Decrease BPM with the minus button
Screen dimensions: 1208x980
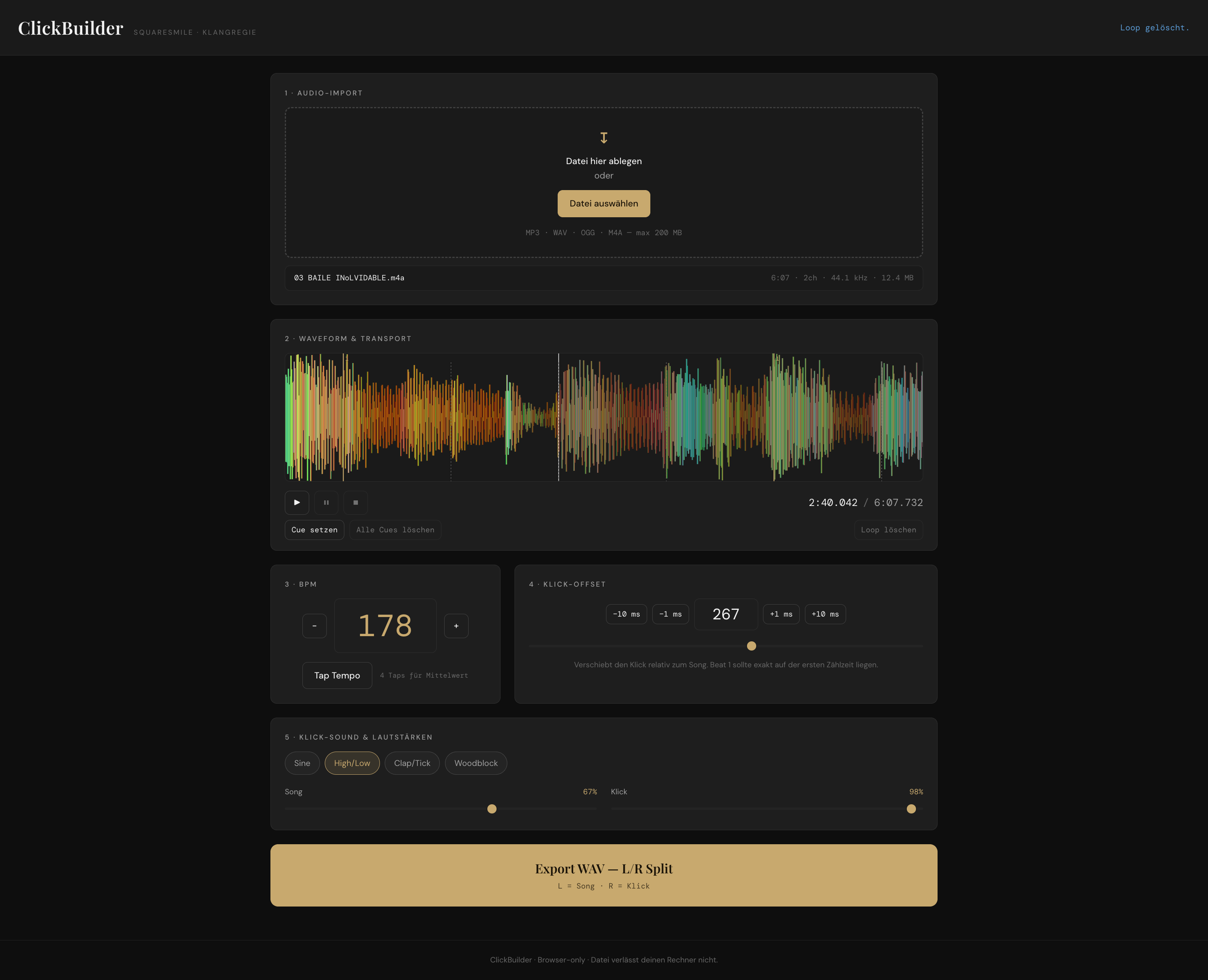(x=314, y=625)
